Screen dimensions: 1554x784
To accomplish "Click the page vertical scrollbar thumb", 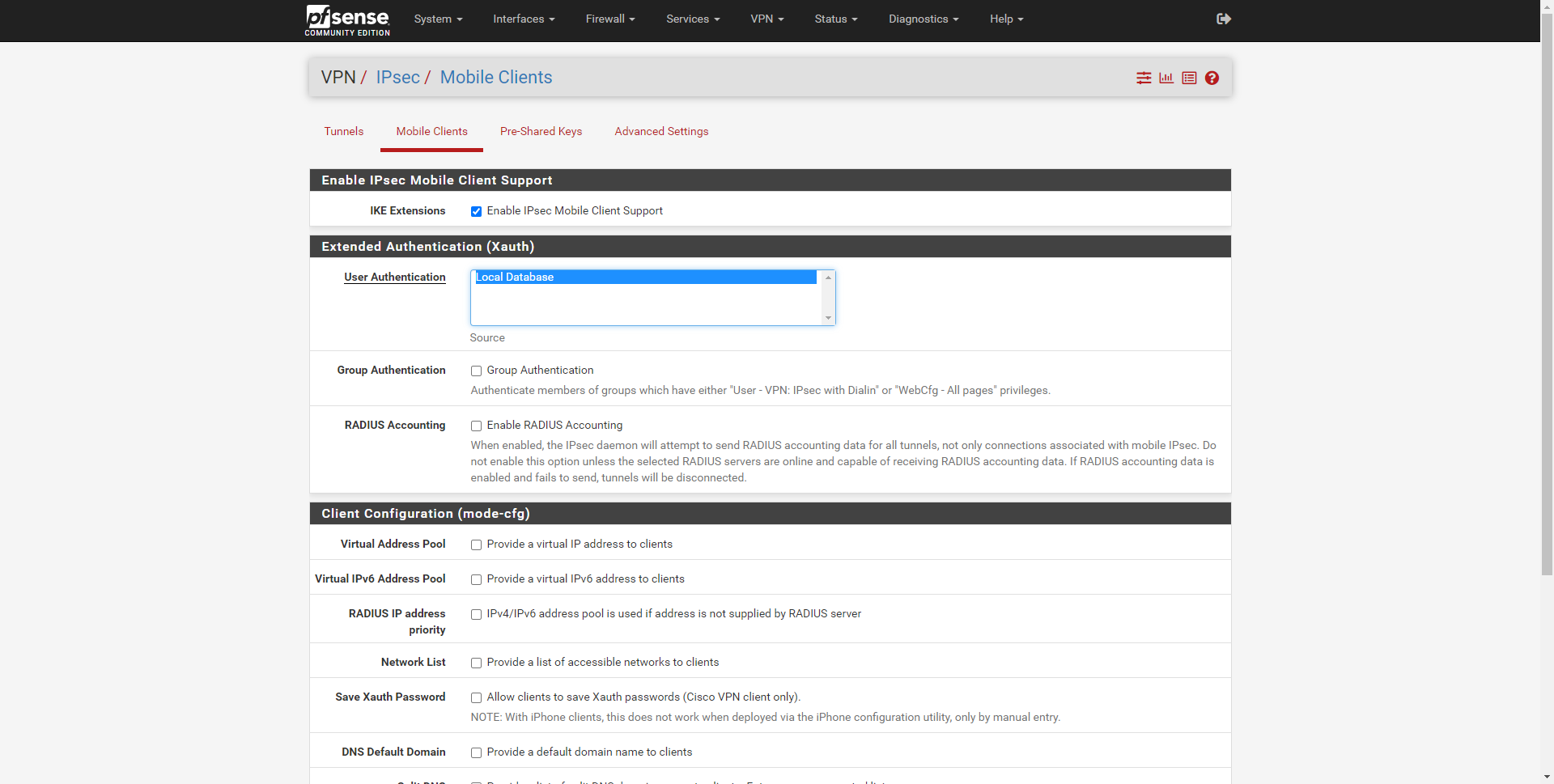I will point(1547,293).
